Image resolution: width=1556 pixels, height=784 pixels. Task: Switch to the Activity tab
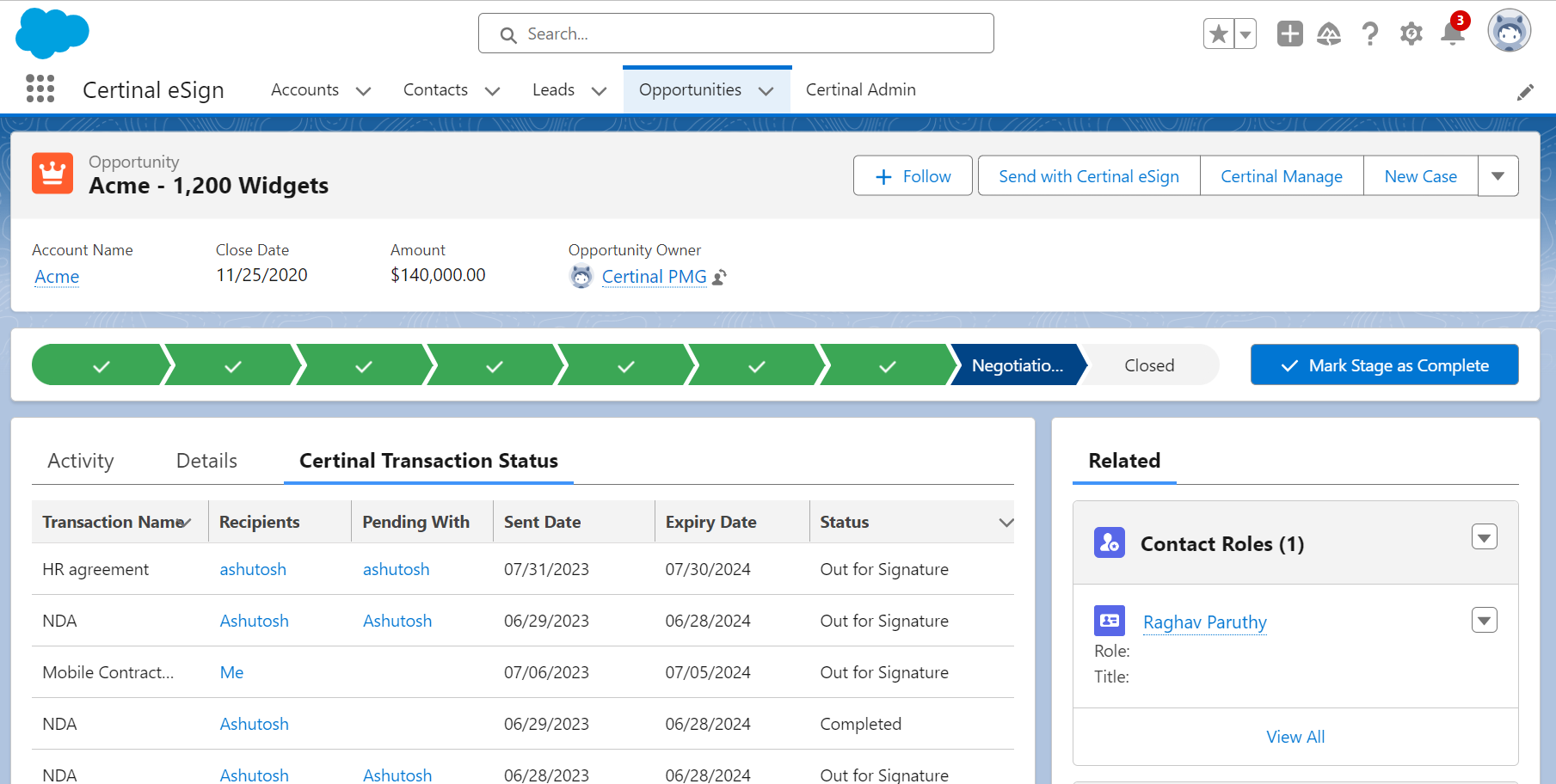pyautogui.click(x=81, y=461)
